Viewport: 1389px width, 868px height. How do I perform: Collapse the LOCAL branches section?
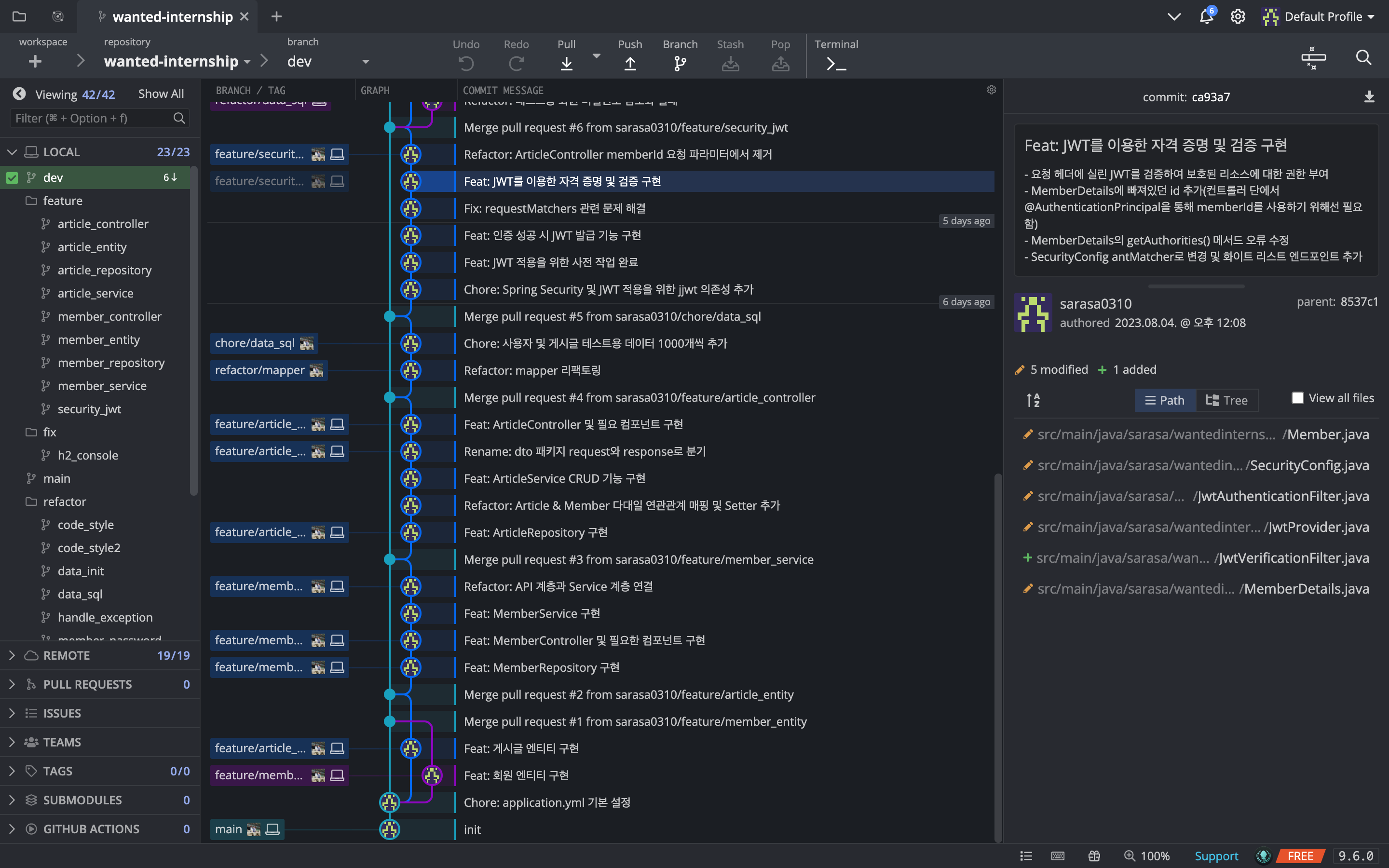coord(12,152)
